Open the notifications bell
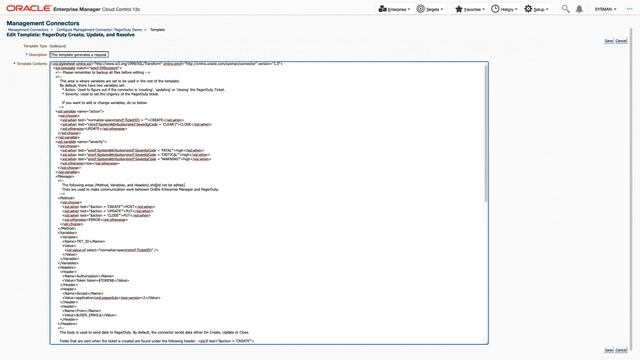 [x=579, y=9]
